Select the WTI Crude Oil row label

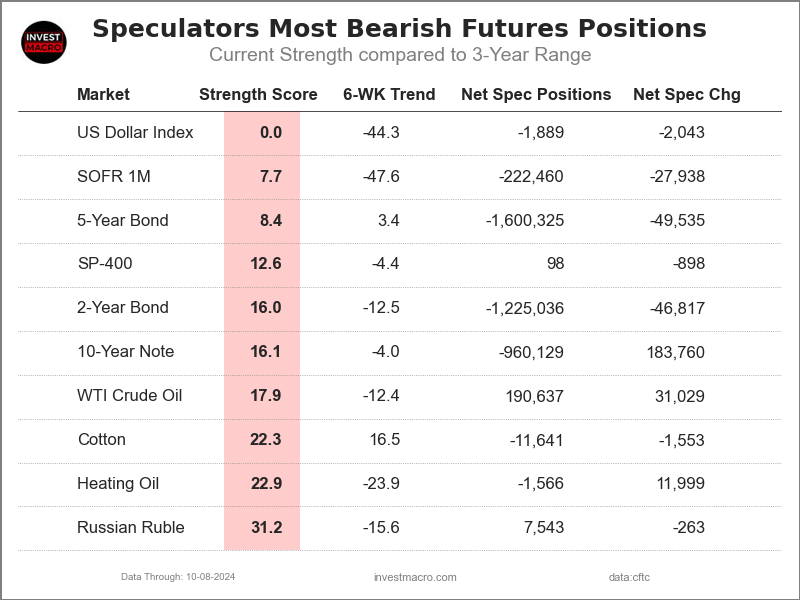[130, 396]
